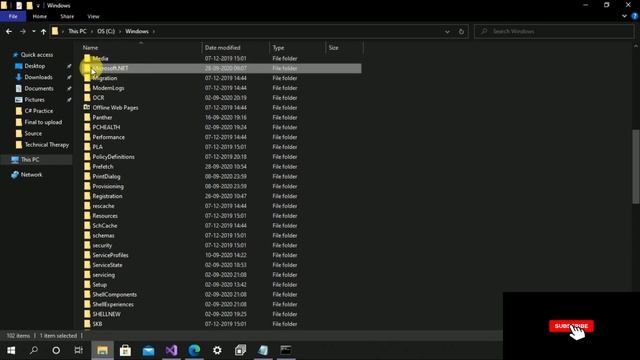Image resolution: width=640 pixels, height=360 pixels.
Task: Open the recent locations dropdown arrow
Action: 33,31
